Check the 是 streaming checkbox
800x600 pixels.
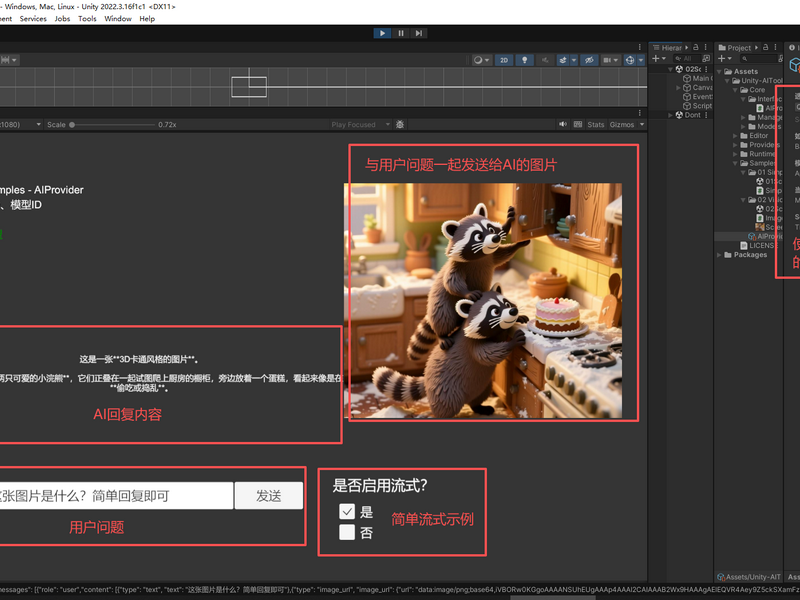point(347,511)
